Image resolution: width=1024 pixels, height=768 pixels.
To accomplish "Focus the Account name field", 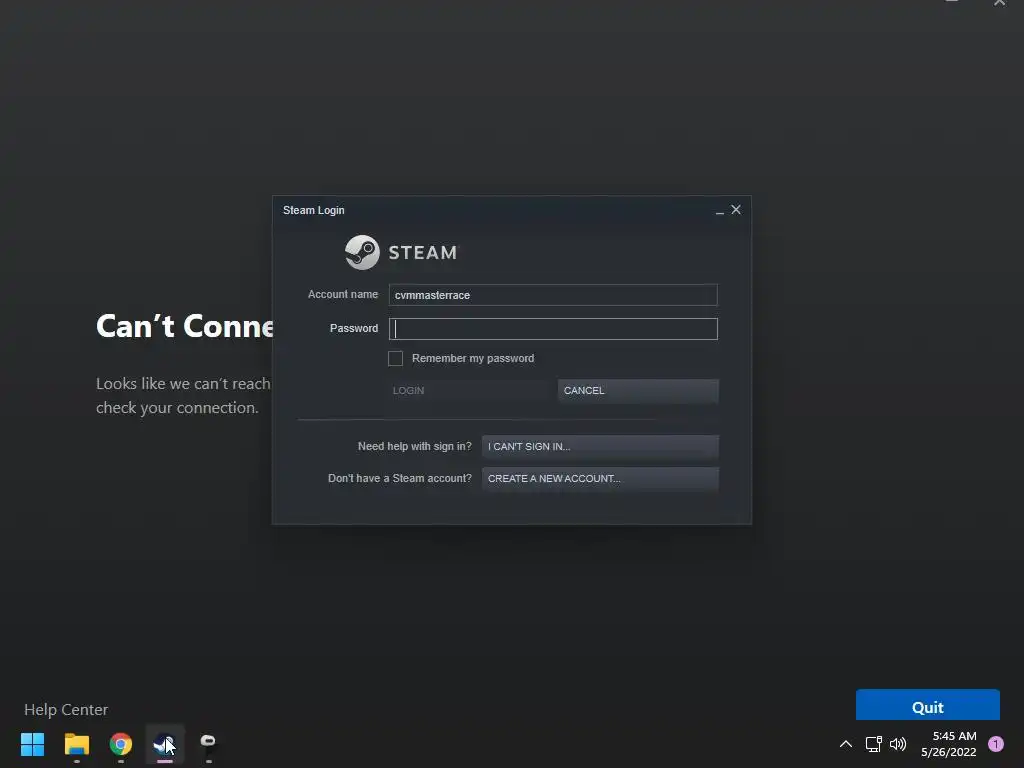I will 553,295.
